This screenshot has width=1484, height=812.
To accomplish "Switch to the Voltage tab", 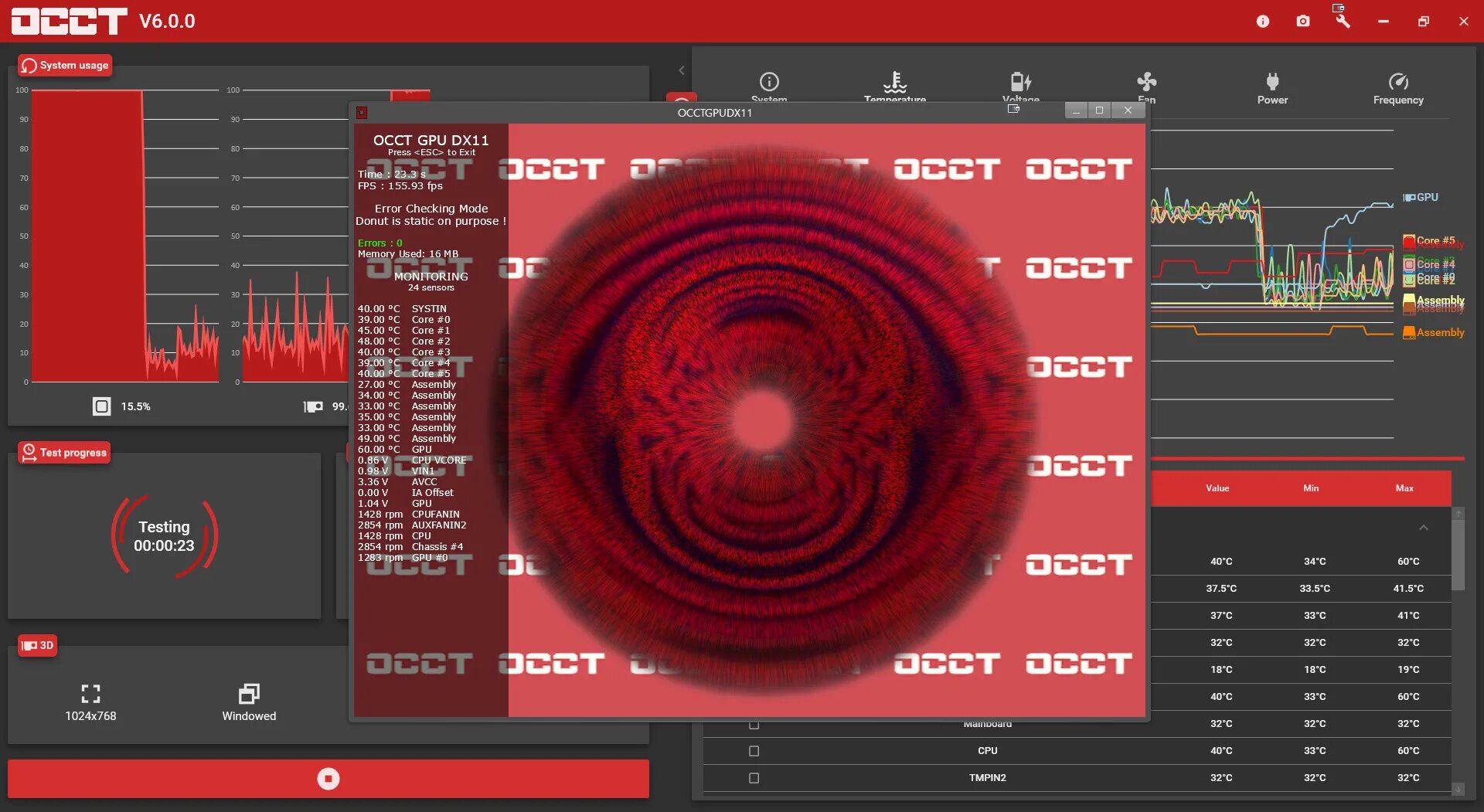I will pos(1021,87).
